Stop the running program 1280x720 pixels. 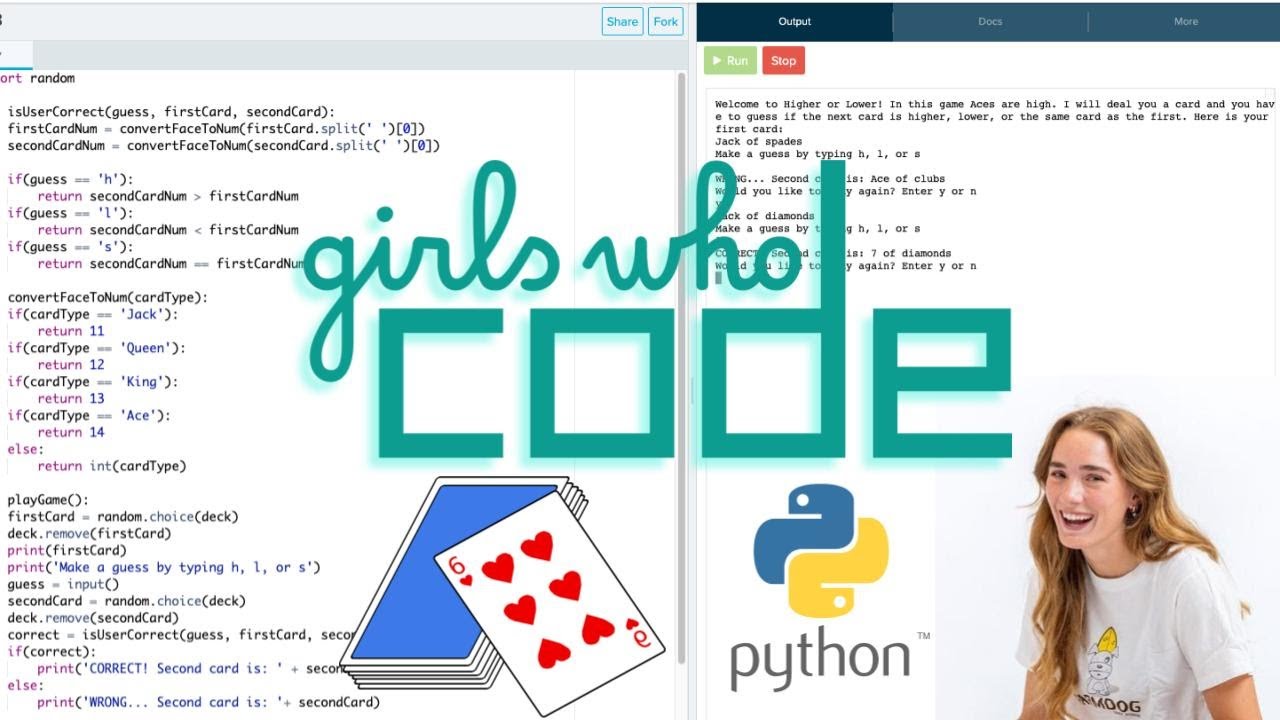(x=784, y=61)
